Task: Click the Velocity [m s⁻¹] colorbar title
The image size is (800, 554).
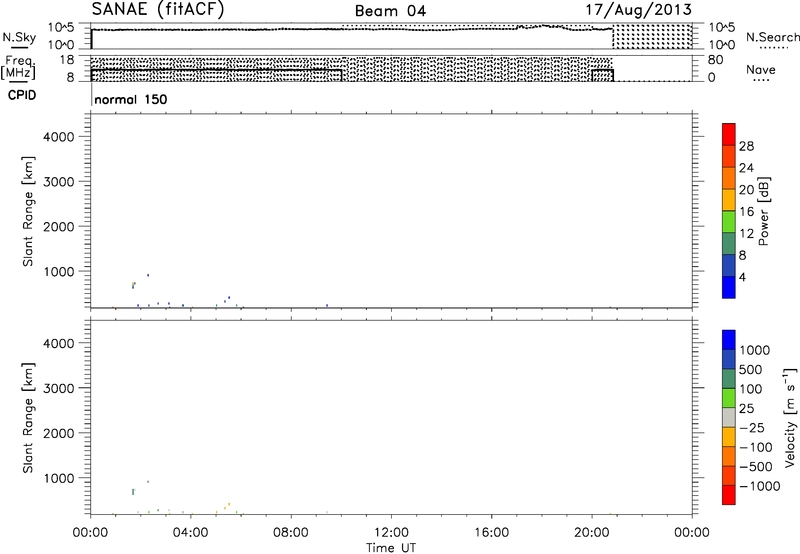Action: pos(790,417)
